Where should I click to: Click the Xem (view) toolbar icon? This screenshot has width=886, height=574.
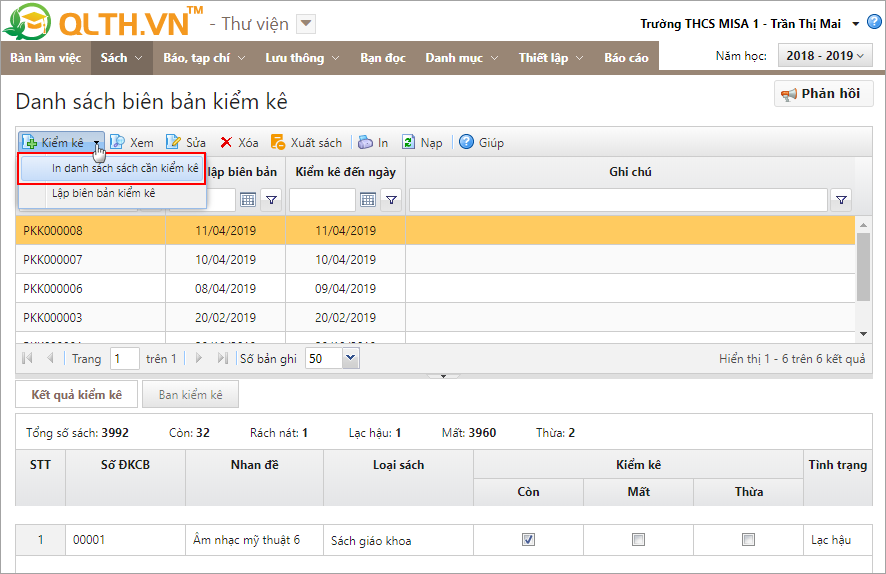coord(117,143)
